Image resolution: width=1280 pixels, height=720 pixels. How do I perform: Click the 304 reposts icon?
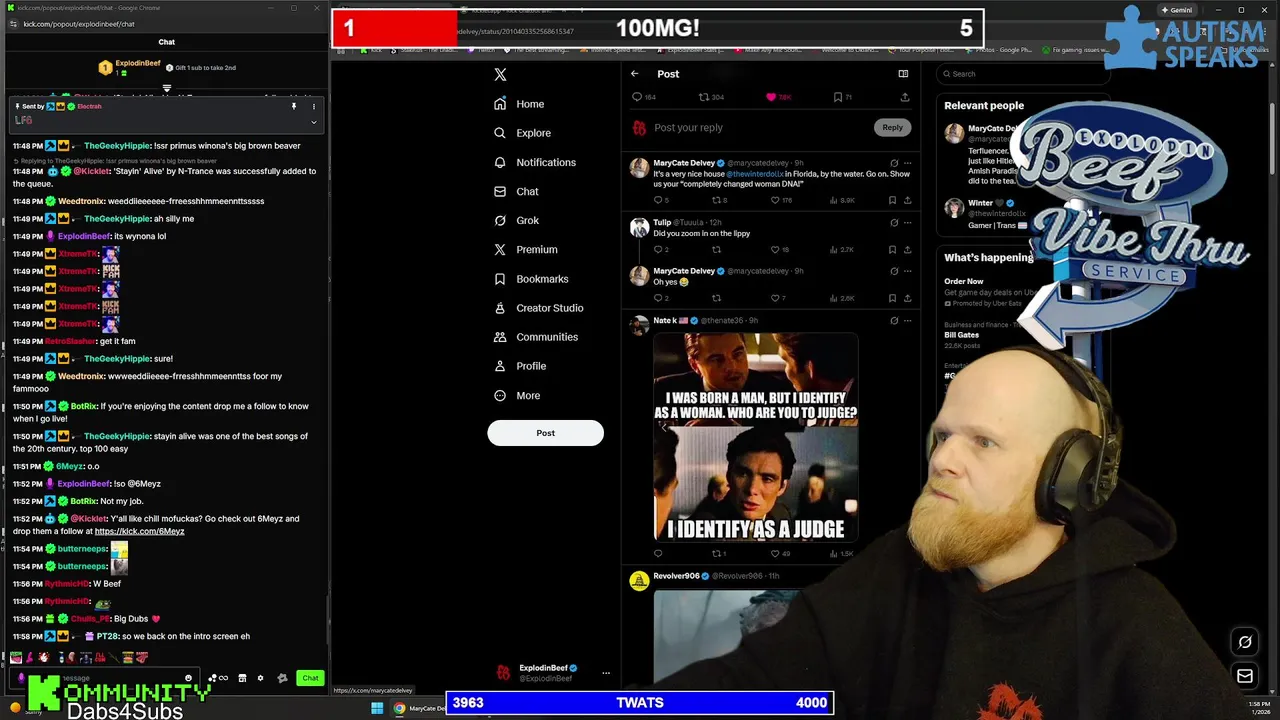(x=704, y=97)
